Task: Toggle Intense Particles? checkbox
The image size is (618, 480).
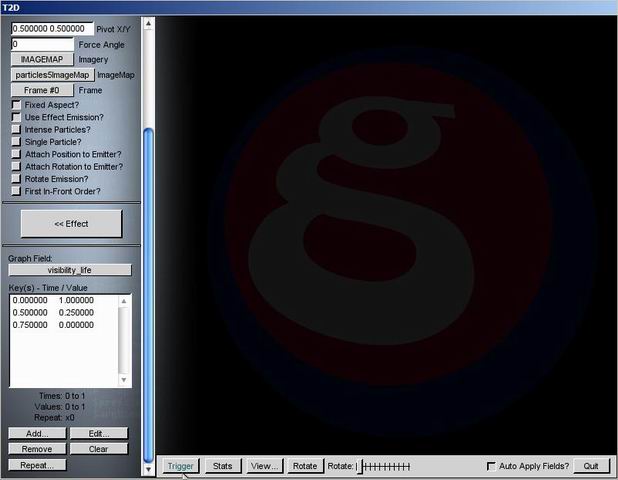Action: [16, 129]
